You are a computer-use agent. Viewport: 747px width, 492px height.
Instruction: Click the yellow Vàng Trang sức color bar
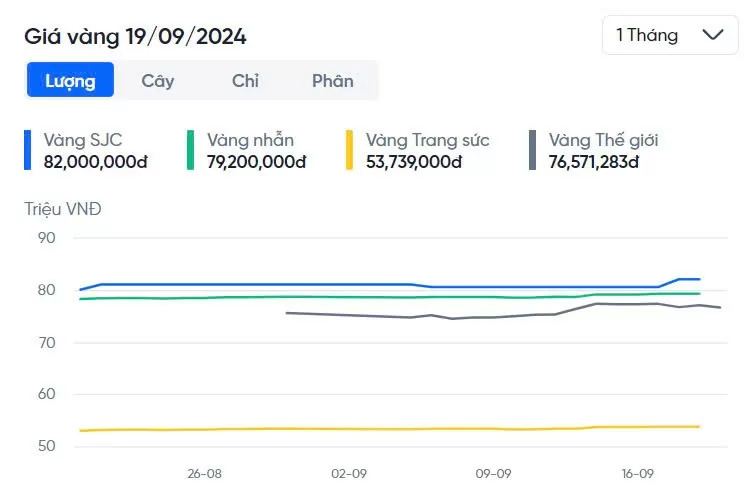(349, 150)
